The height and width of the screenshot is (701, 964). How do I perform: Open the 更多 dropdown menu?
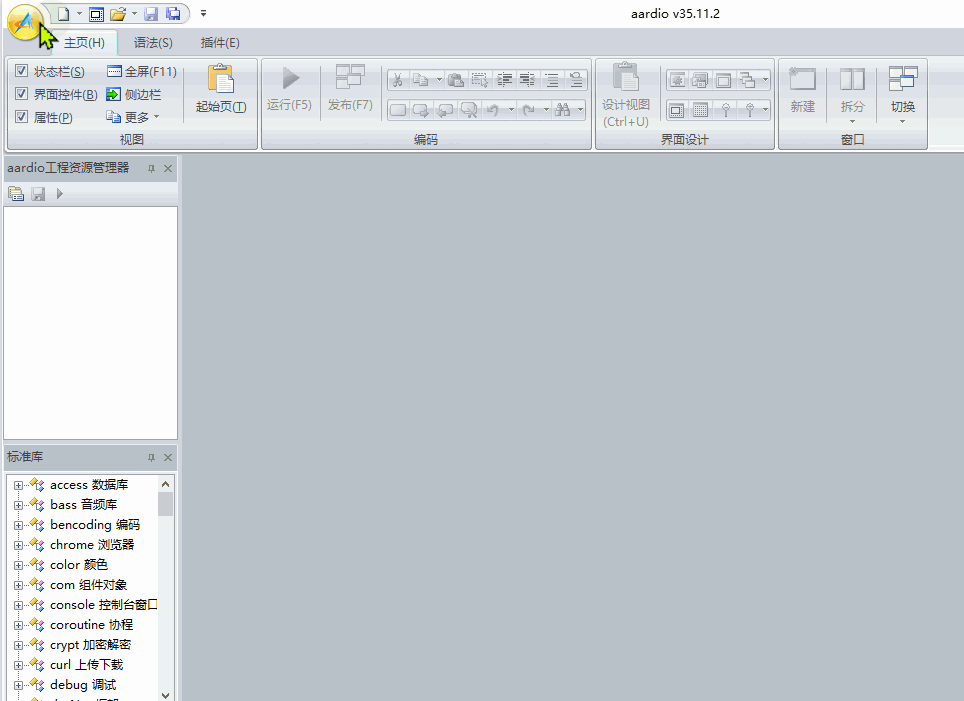[x=137, y=117]
